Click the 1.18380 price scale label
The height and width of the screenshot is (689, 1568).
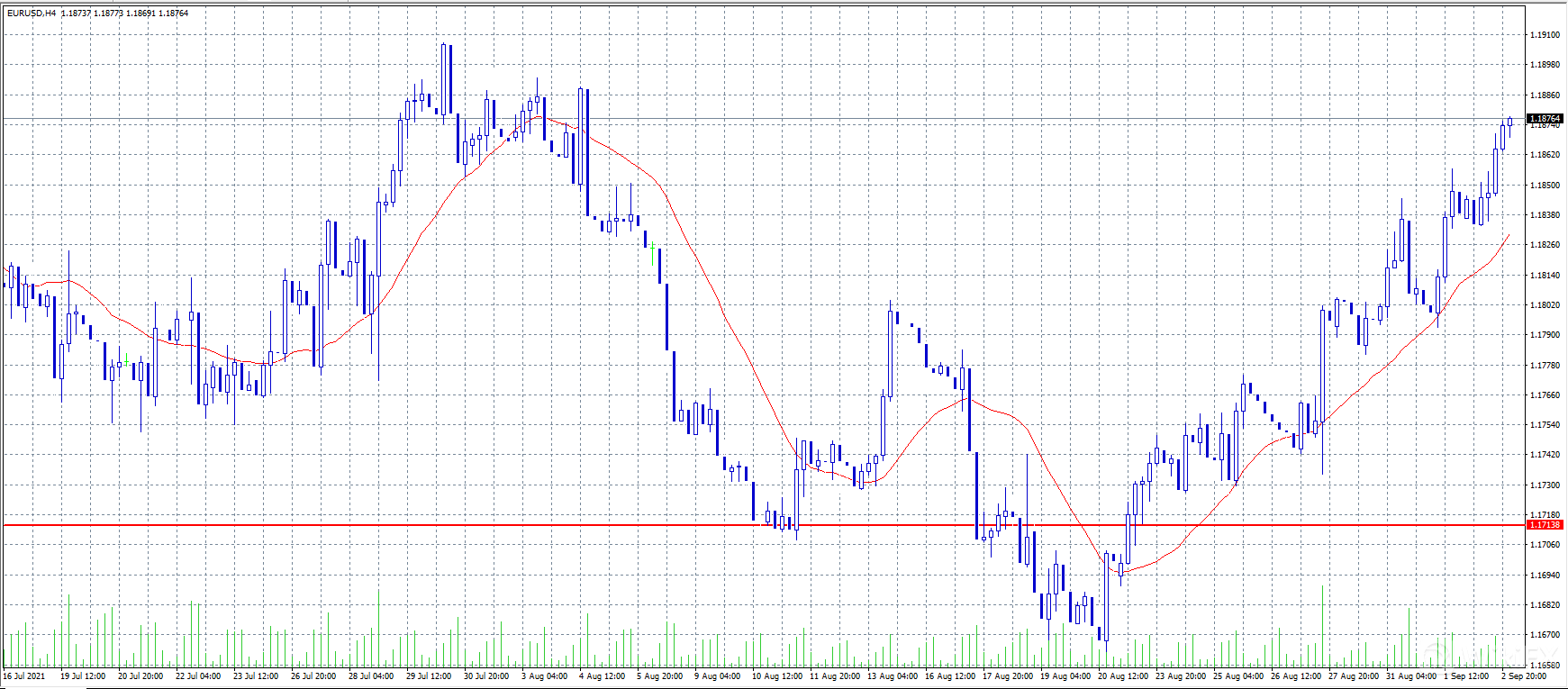tap(1545, 215)
